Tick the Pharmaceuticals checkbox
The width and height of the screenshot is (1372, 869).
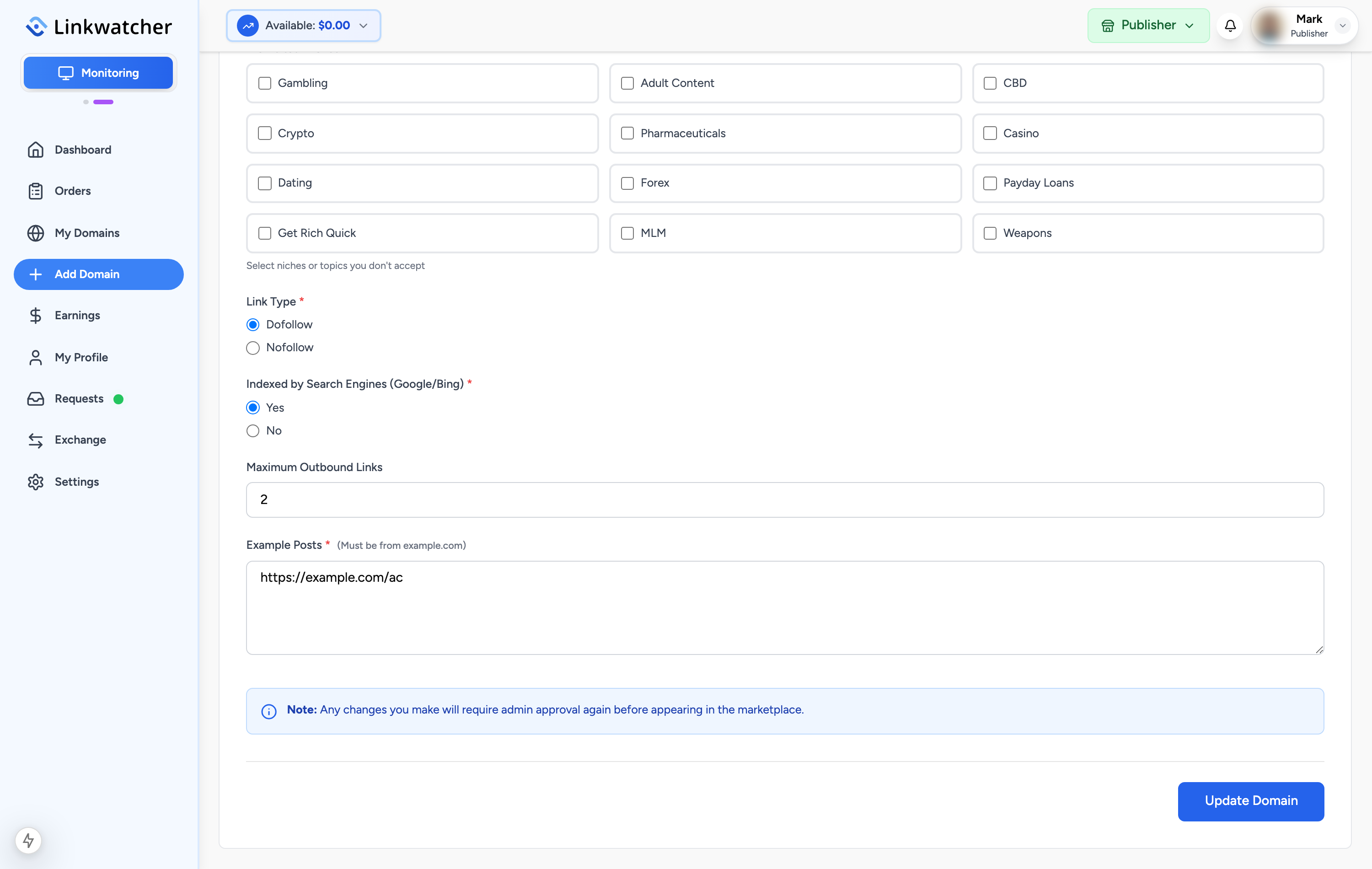(627, 134)
